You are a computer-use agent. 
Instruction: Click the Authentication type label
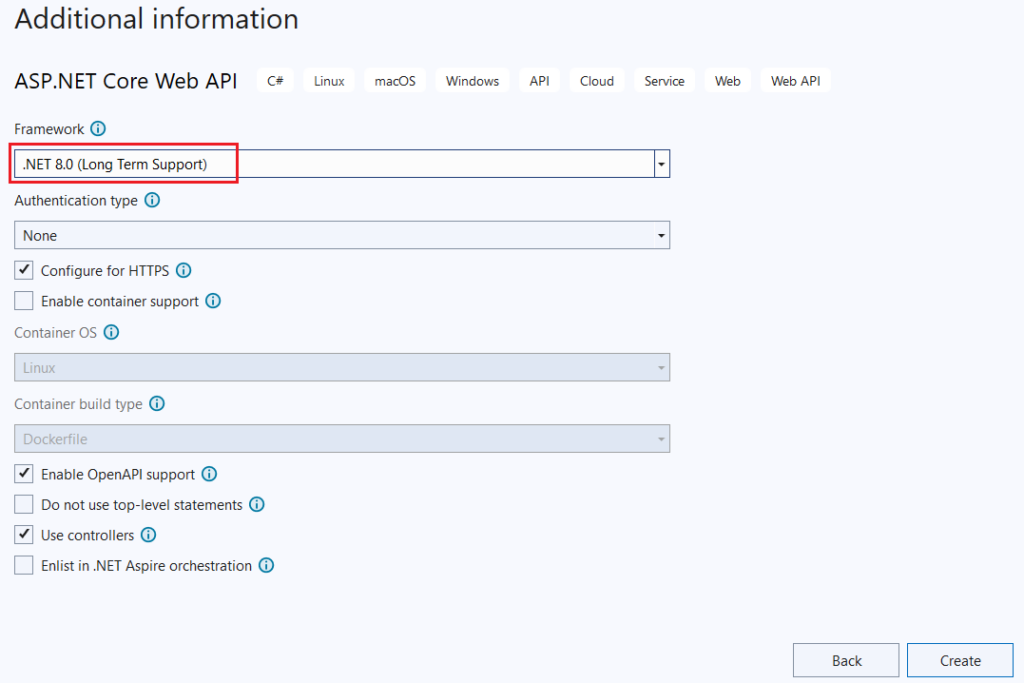tap(76, 200)
